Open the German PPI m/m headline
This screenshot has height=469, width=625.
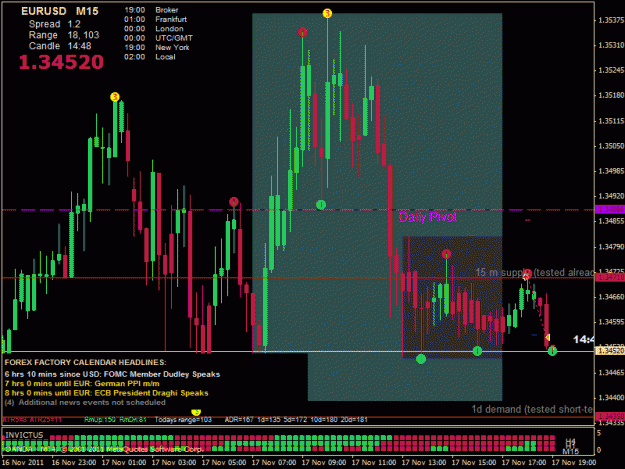click(x=82, y=384)
